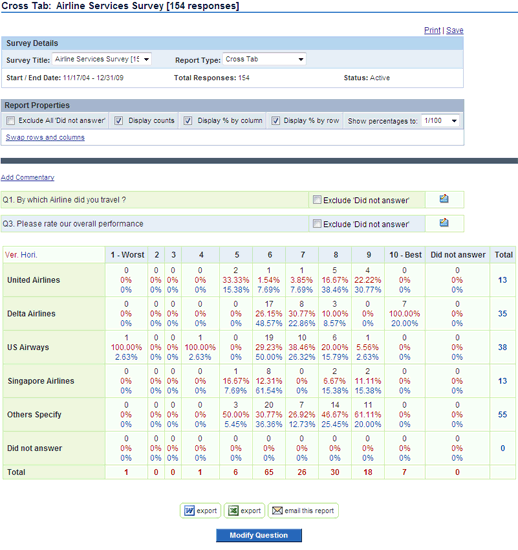The width and height of the screenshot is (518, 550).
Task: Click the 48.57% value in Delta row
Action: [x=269, y=323]
